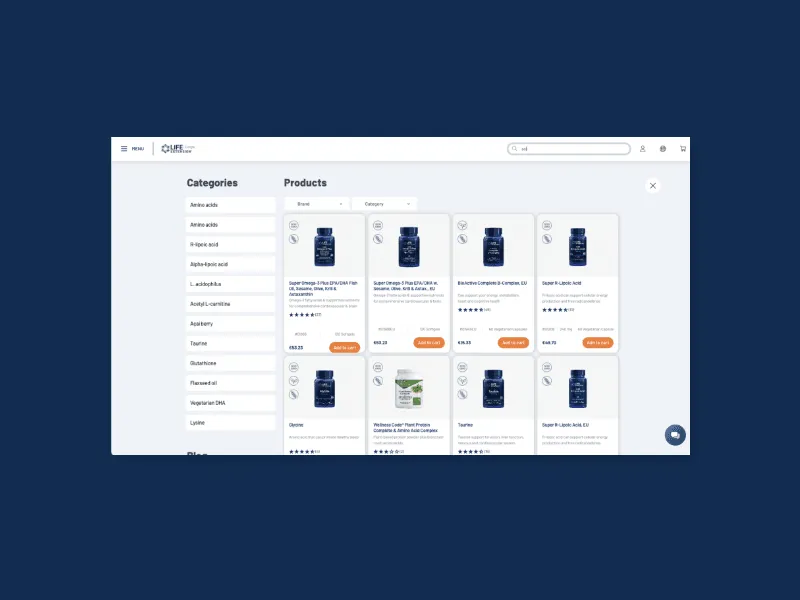Image resolution: width=800 pixels, height=600 pixels.
Task: Open Super Omega-3 Fish Oil bottle image
Action: [x=324, y=247]
